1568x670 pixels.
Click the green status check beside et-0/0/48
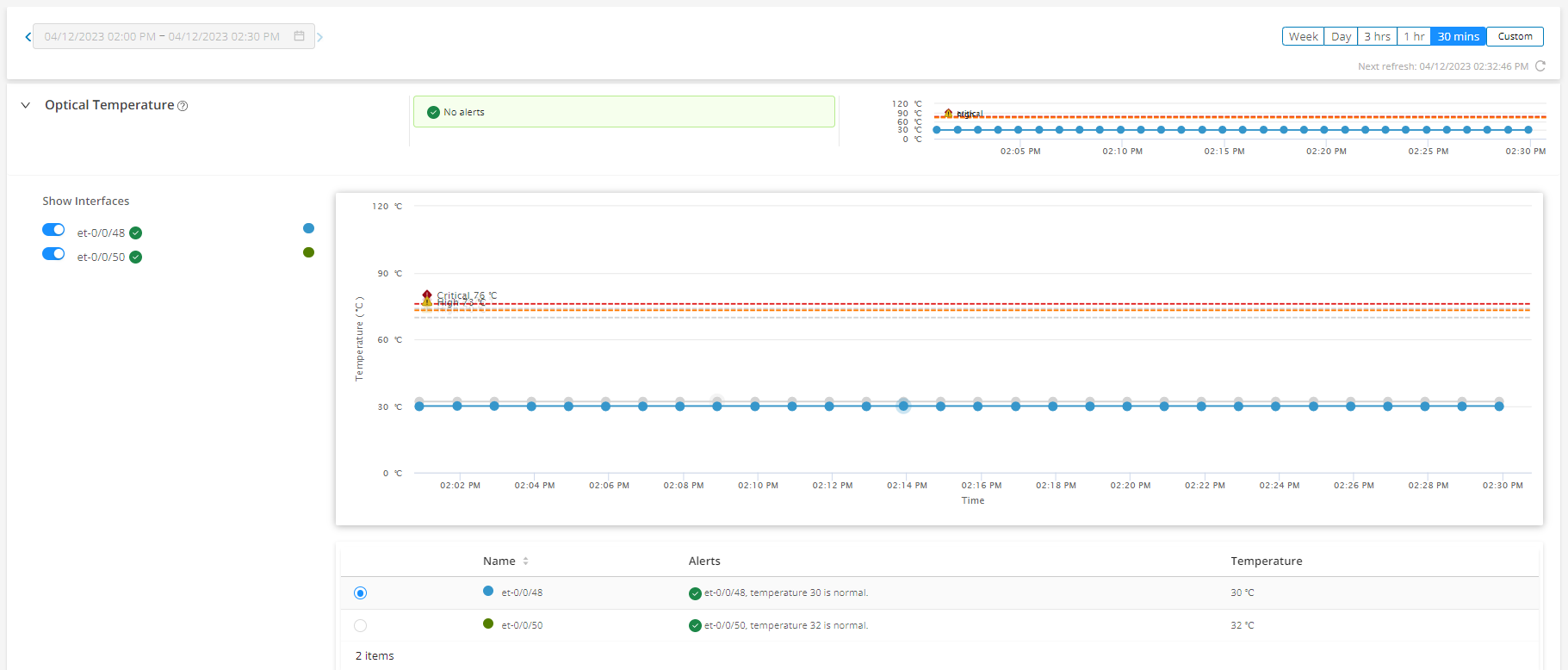coord(136,233)
